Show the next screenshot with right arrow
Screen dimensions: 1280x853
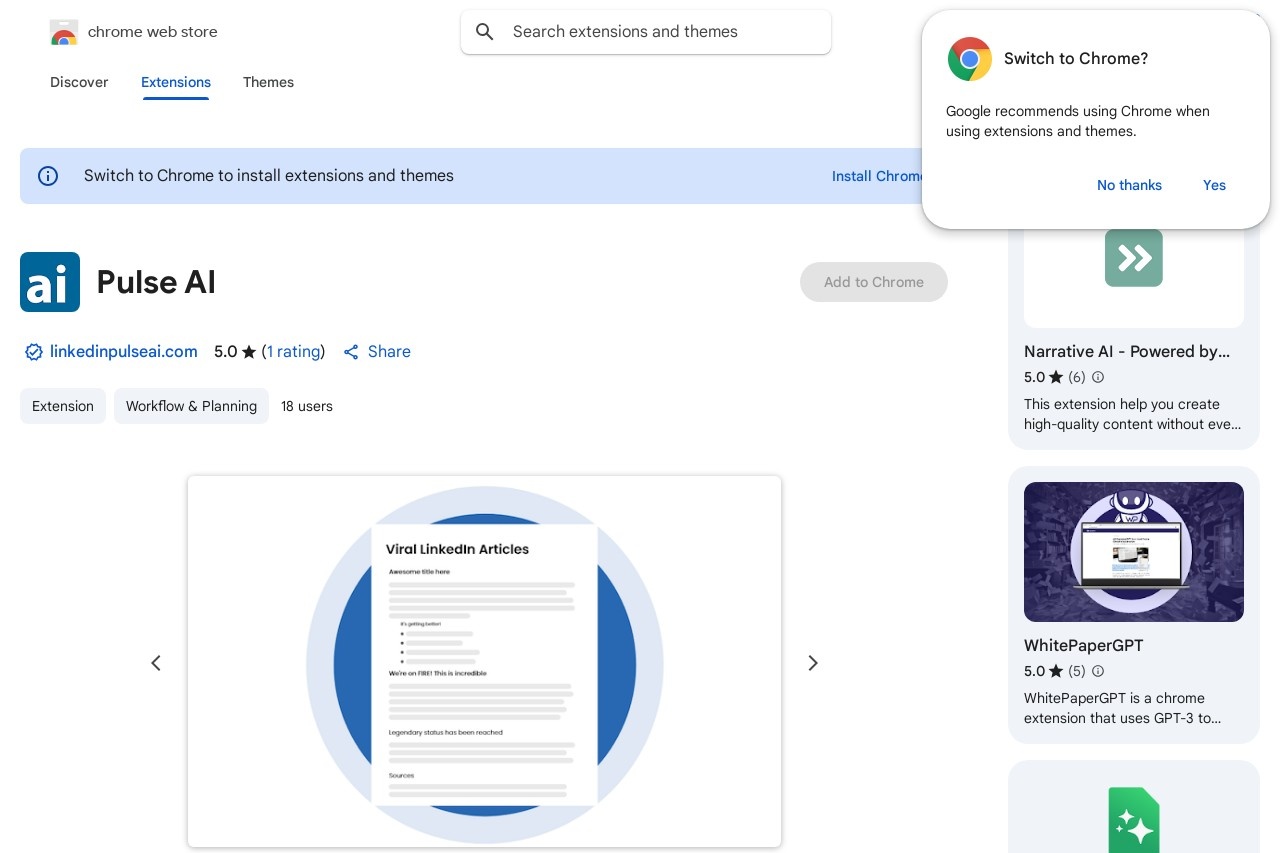tap(813, 663)
